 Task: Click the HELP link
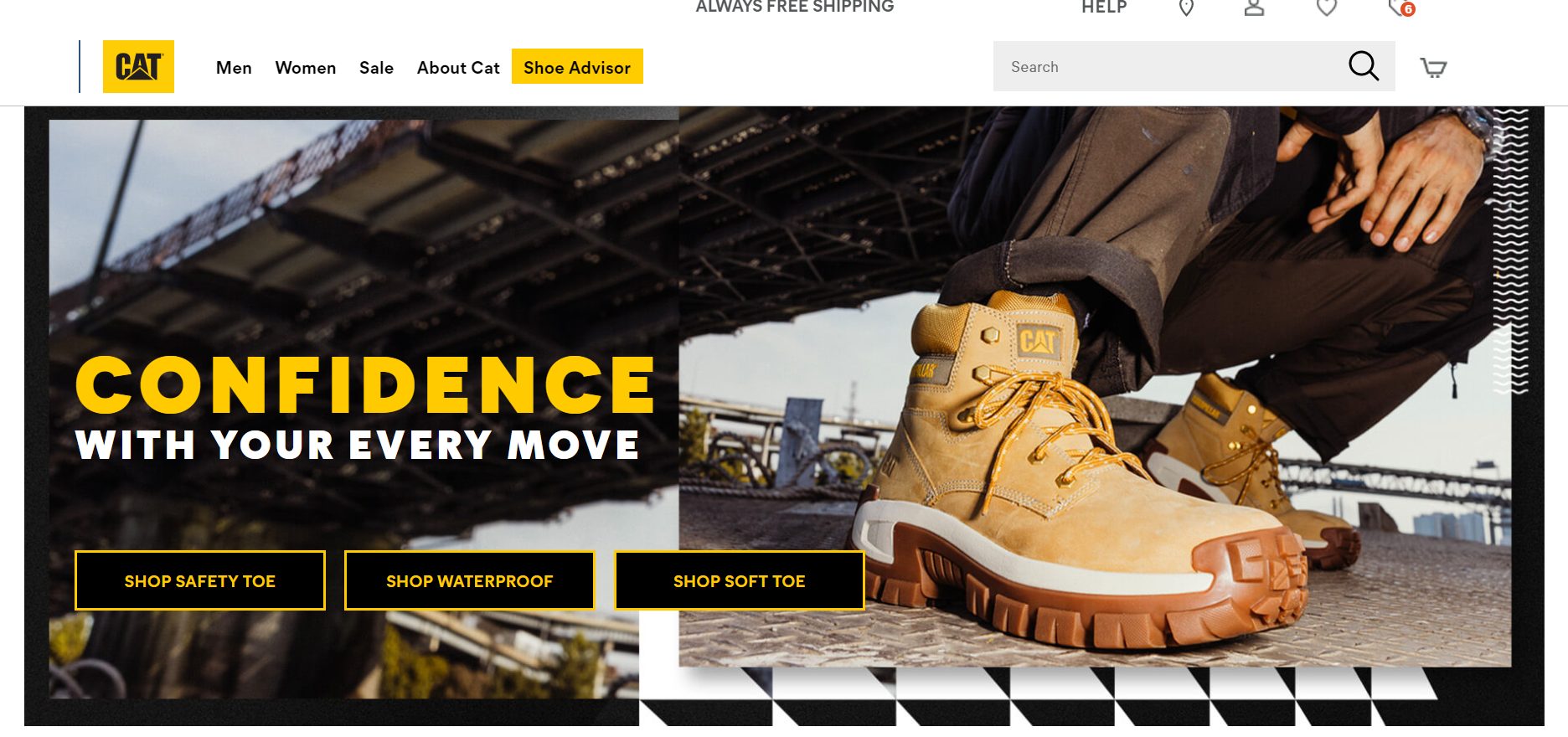pyautogui.click(x=1104, y=8)
